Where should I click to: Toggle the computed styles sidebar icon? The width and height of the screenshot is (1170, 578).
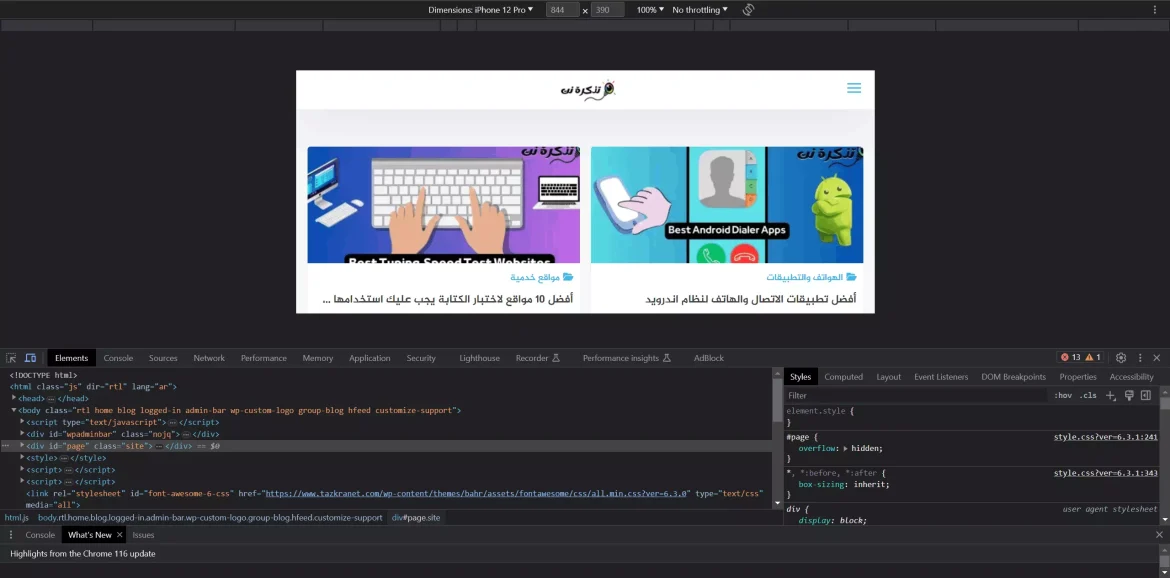1146,395
